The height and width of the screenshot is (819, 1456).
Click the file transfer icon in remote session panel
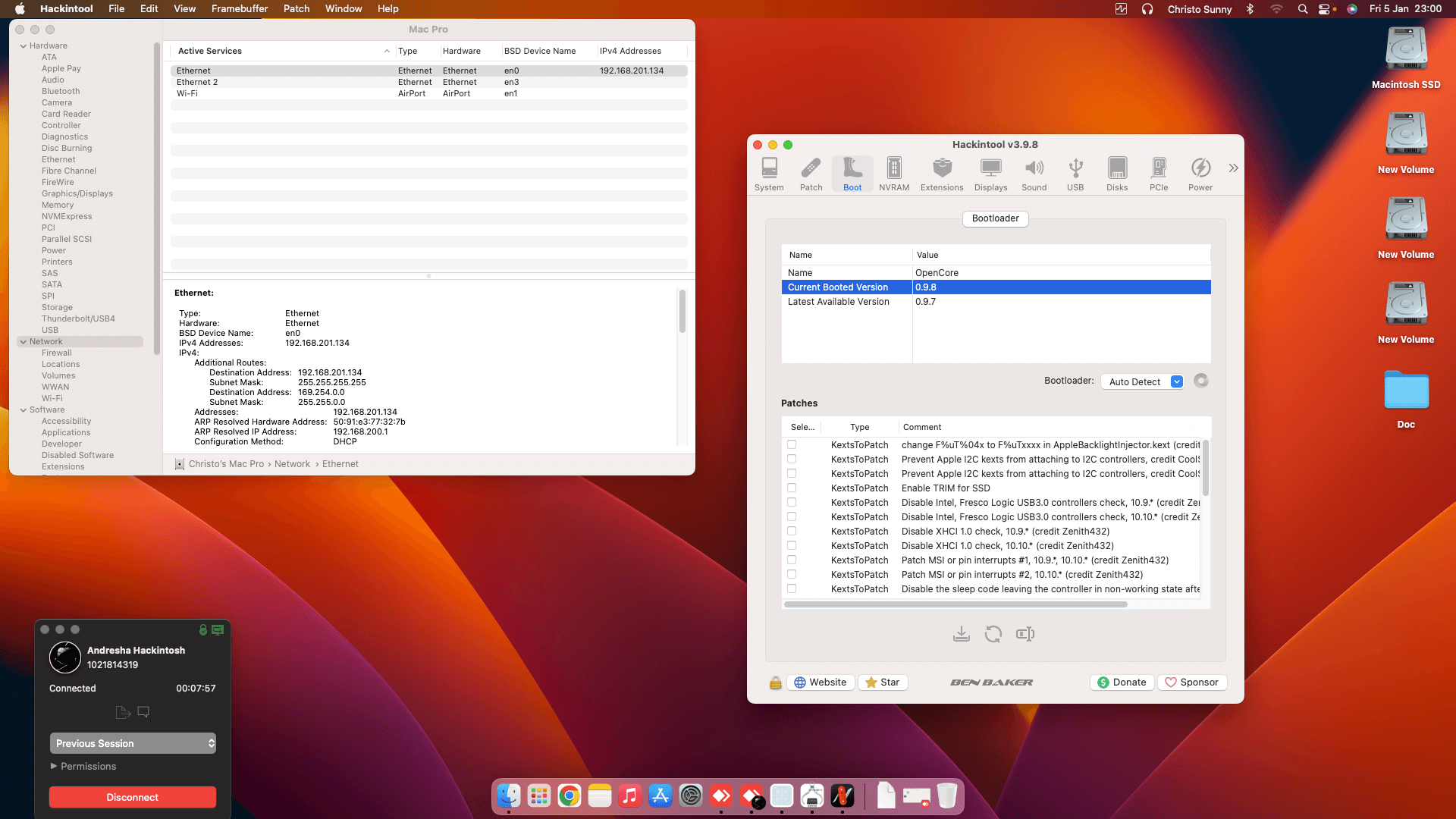[123, 712]
